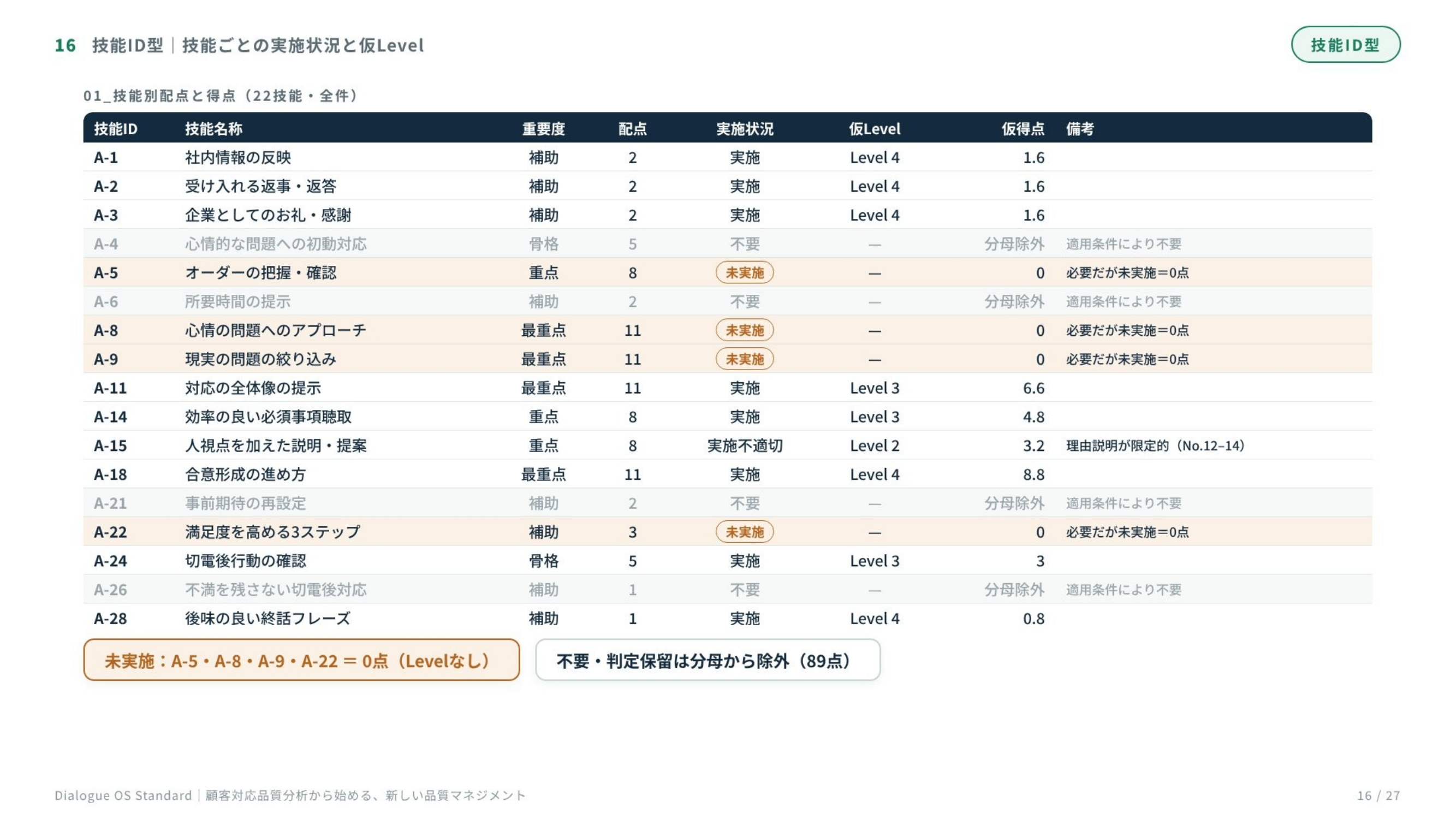
Task: Click skill name 企業としてのお礼・感謝
Action: coord(268,215)
